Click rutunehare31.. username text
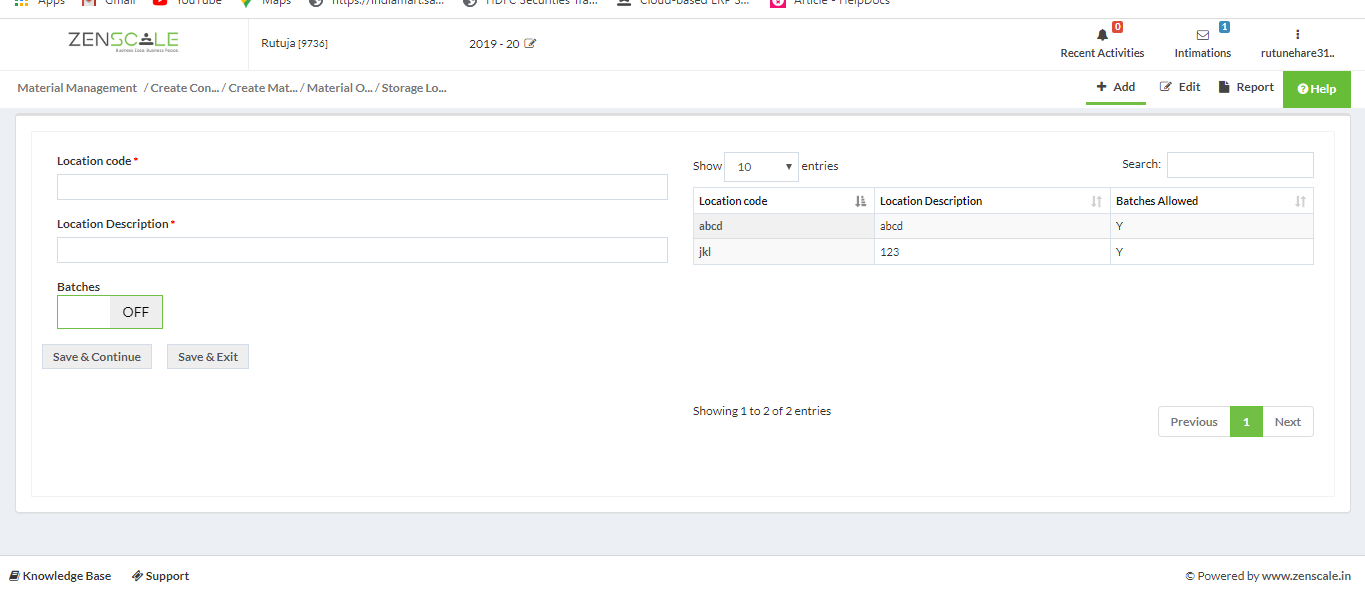Viewport: 1365px width, 591px height. [x=1297, y=53]
